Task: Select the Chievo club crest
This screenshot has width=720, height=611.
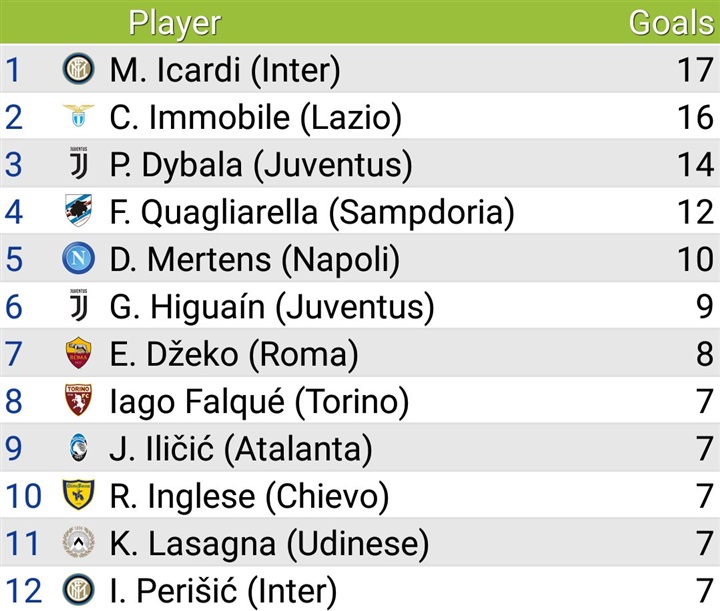Action: coord(78,495)
